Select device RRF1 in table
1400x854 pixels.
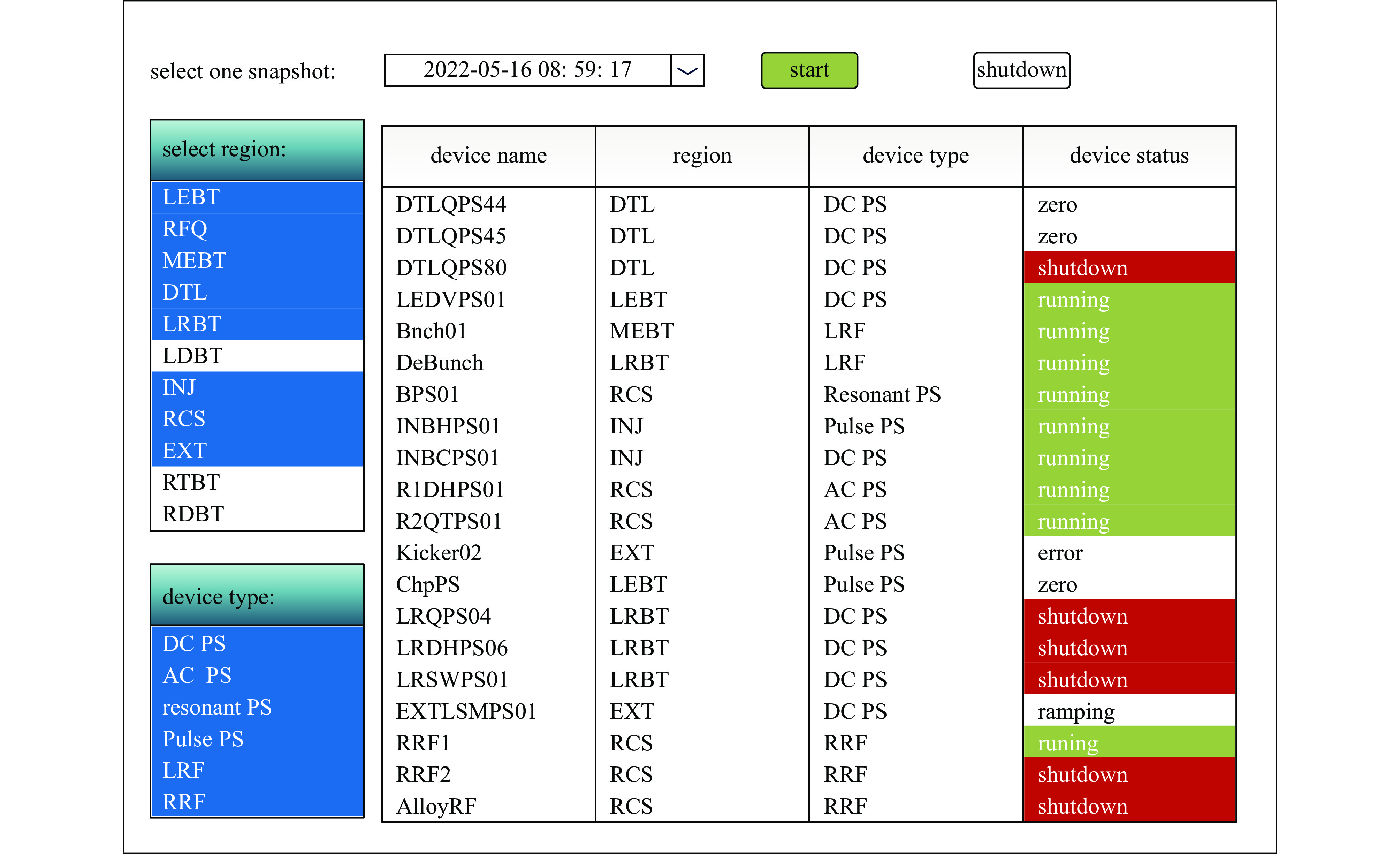click(423, 743)
